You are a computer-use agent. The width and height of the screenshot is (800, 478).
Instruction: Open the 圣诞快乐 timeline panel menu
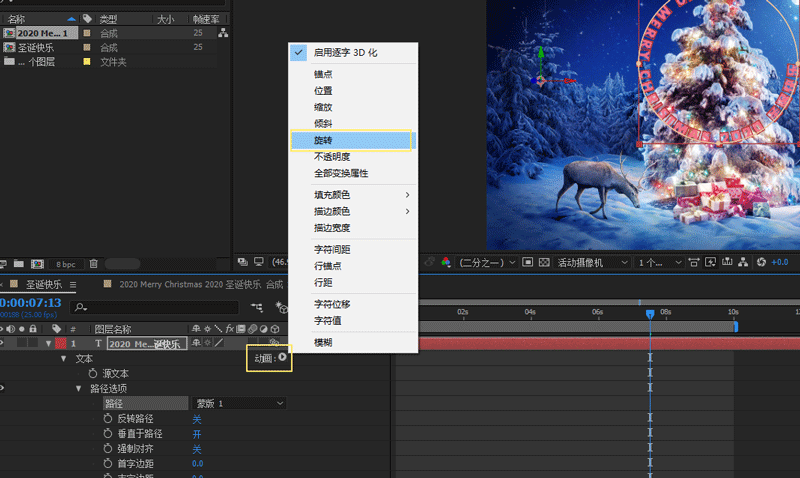pyautogui.click(x=73, y=285)
